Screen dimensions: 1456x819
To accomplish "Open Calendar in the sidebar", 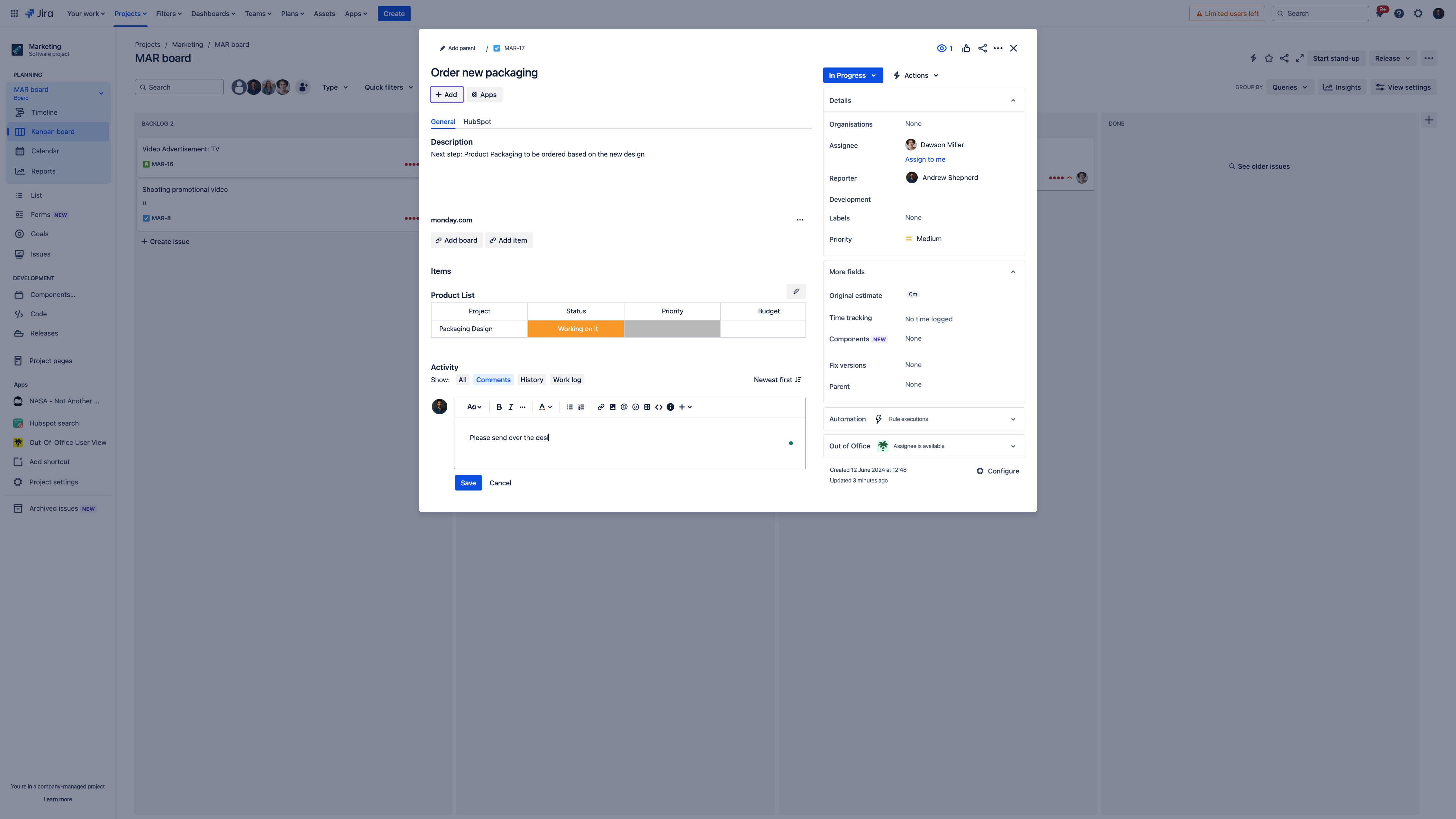I will point(58,151).
